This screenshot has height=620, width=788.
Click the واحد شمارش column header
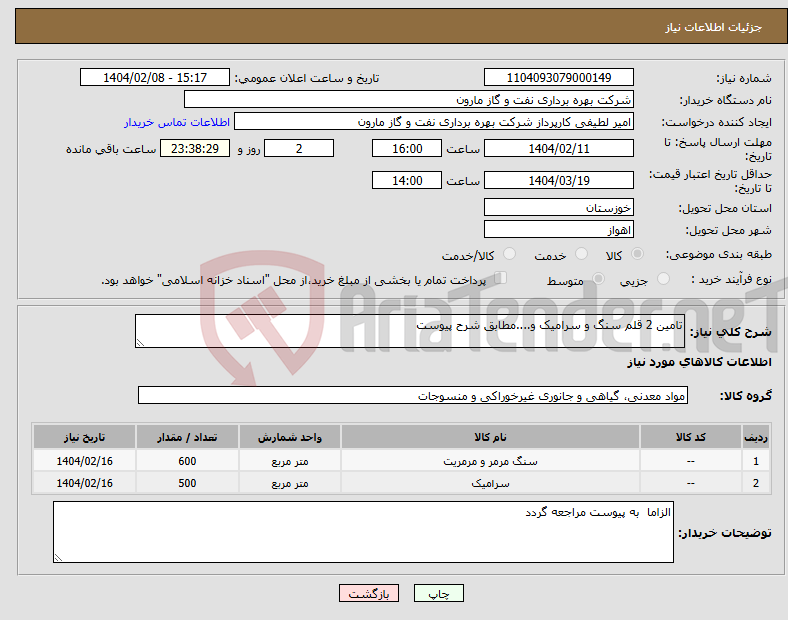coord(290,437)
